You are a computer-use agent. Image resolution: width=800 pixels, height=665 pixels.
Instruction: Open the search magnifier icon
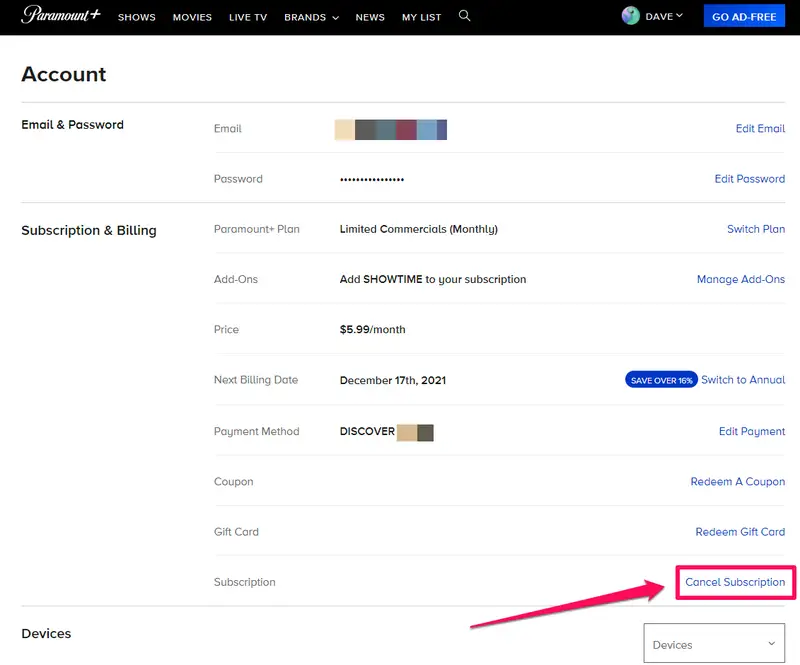464,16
